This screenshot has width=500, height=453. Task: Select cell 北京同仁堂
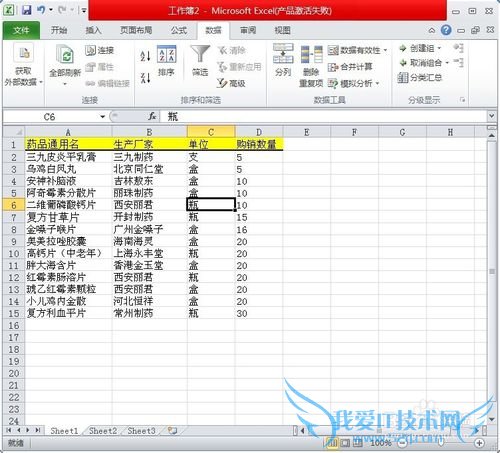[x=150, y=169]
